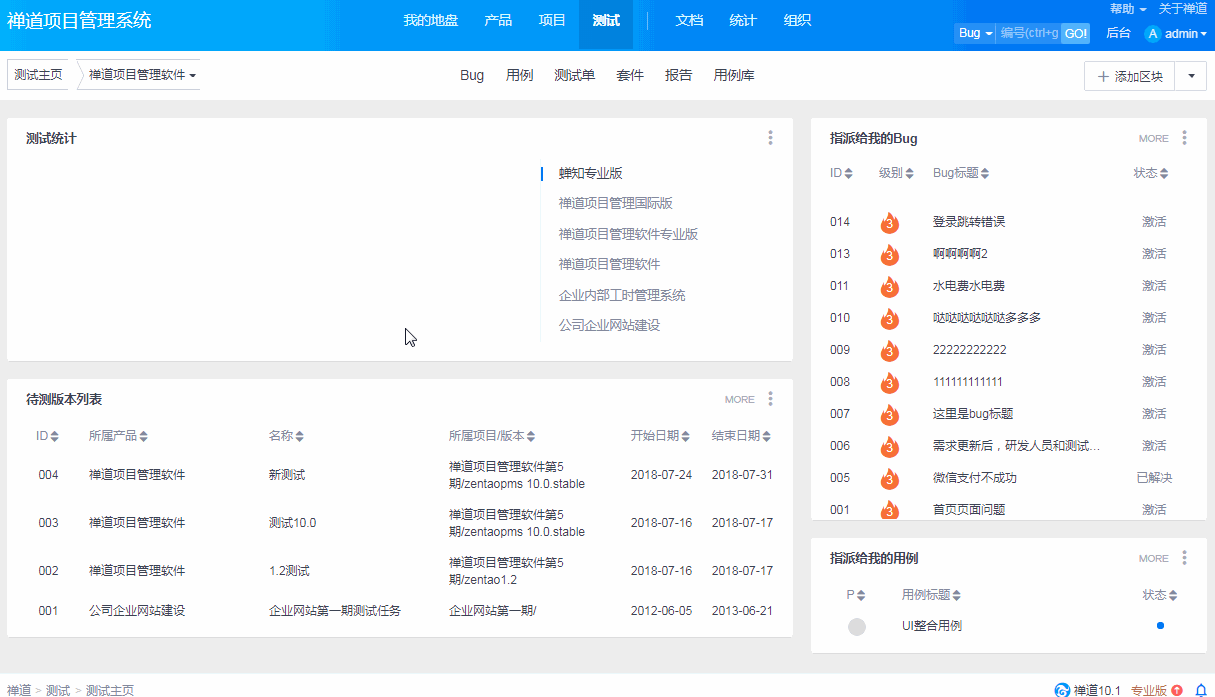Open the 用例库 submenu item
Image resolution: width=1215 pixels, height=697 pixels.
734,75
